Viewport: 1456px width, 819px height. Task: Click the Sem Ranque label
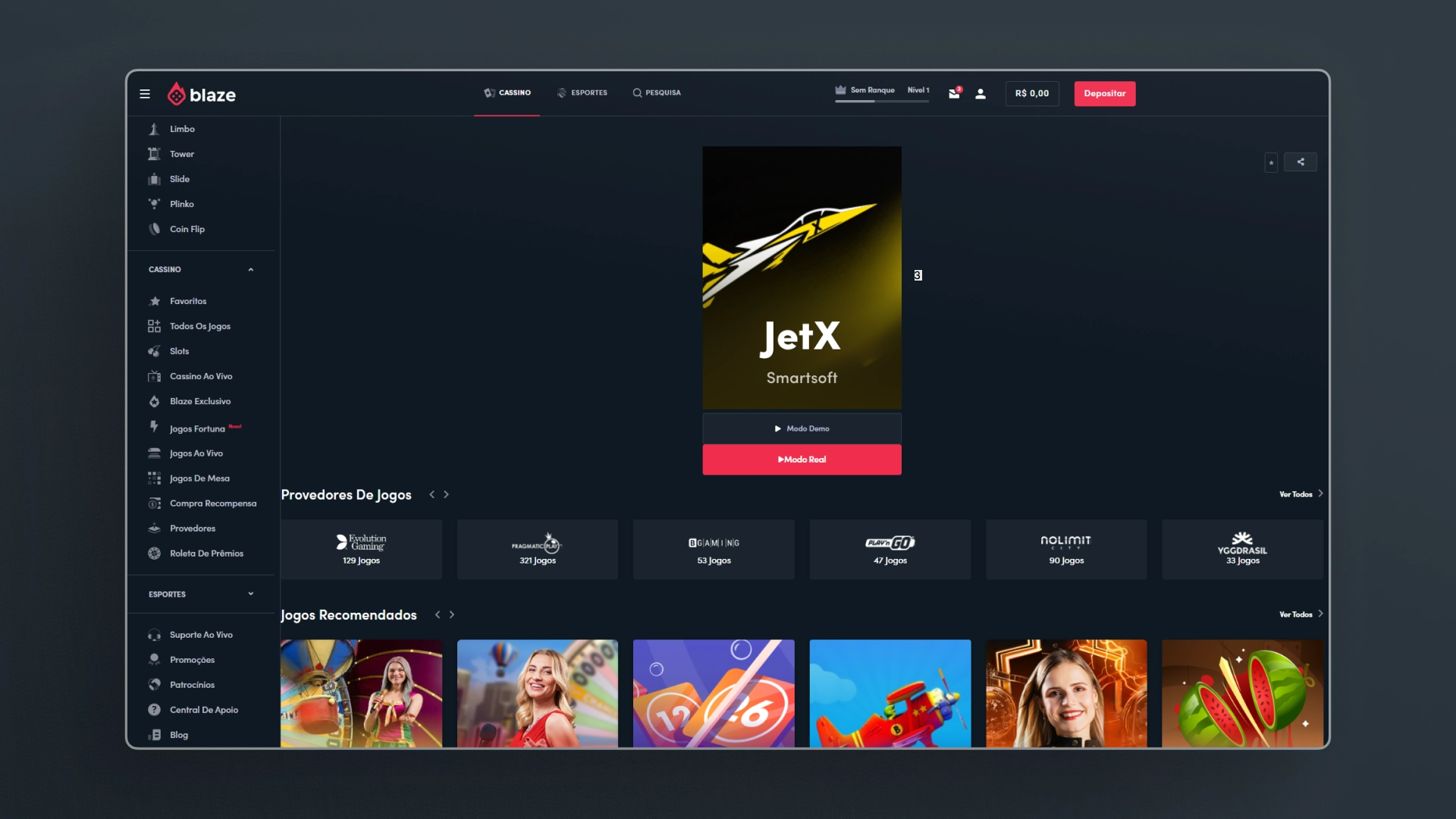point(872,90)
